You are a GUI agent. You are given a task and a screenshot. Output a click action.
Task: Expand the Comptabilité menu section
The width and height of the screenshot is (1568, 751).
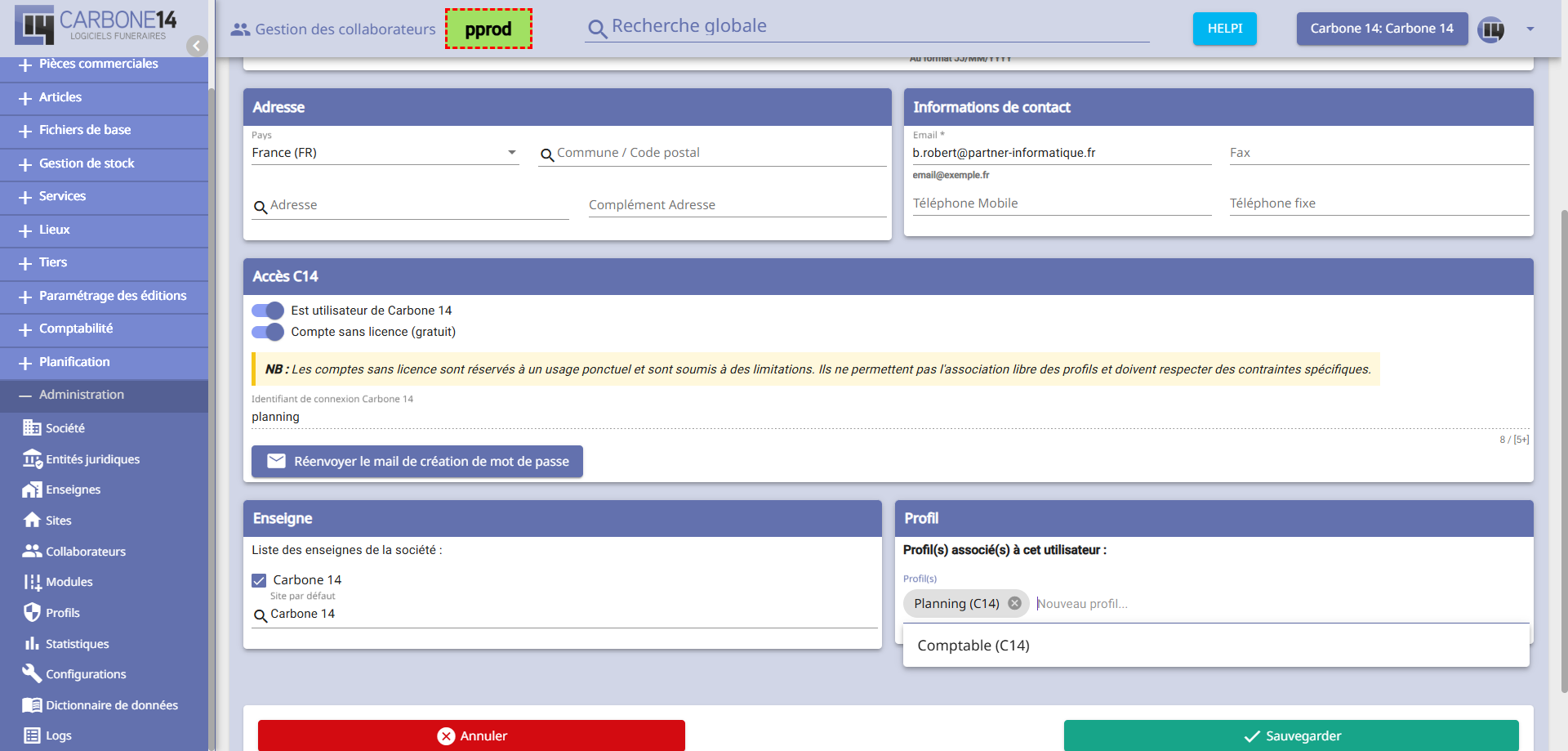(x=76, y=329)
